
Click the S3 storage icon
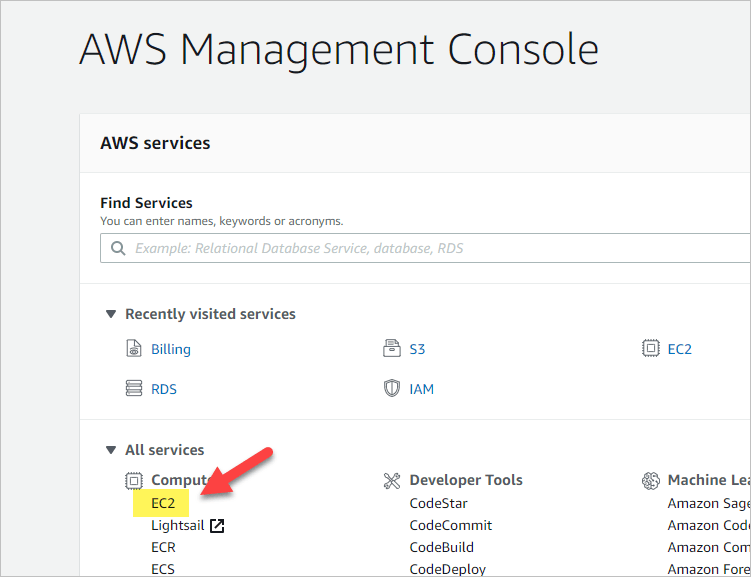[392, 348]
